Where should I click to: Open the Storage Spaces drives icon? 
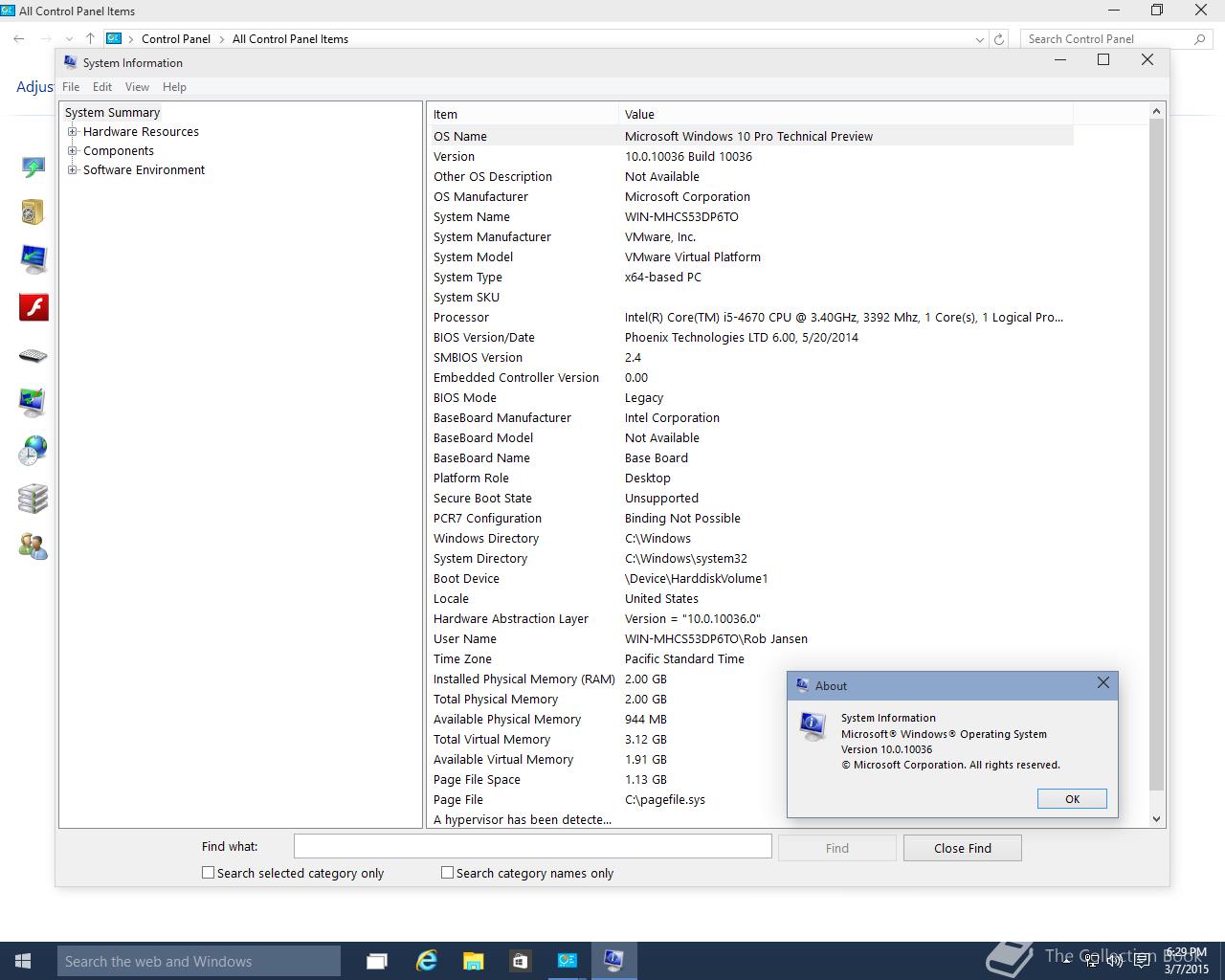point(33,499)
